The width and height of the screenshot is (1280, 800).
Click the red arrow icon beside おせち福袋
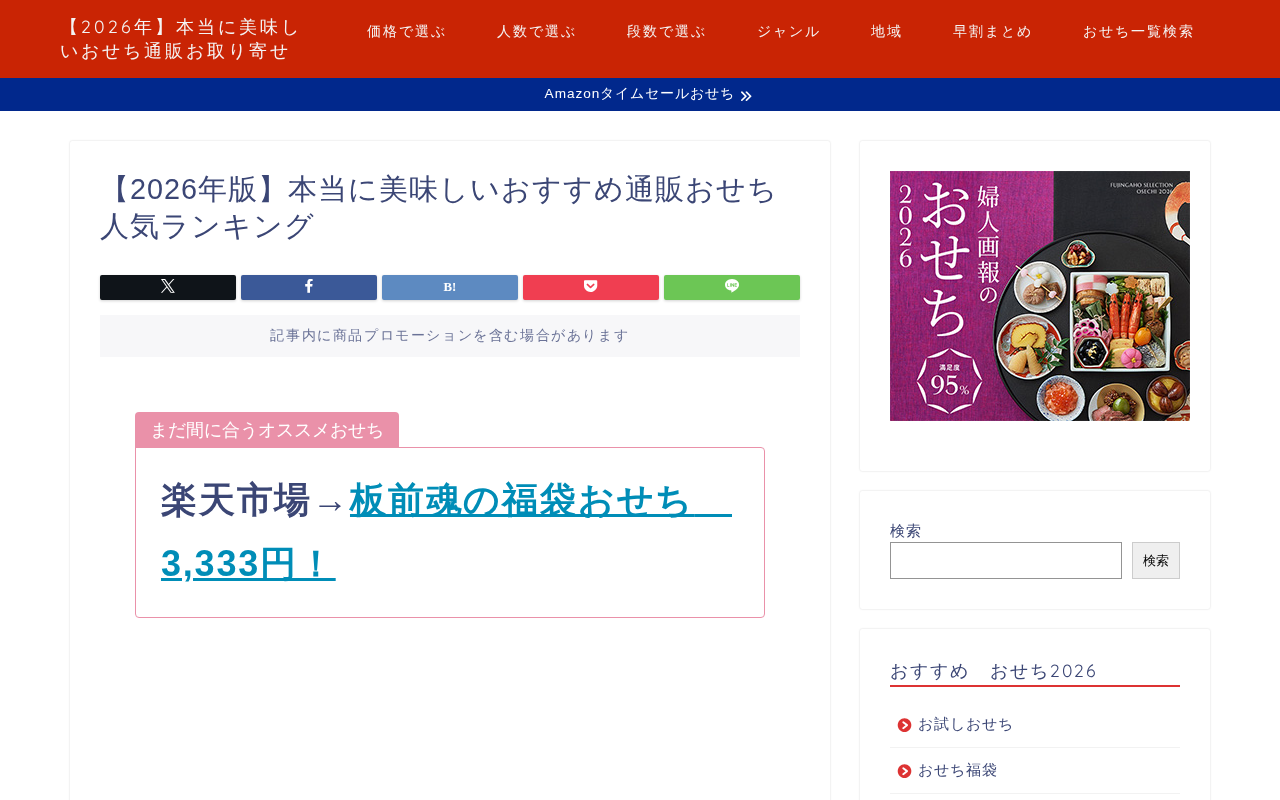[904, 771]
